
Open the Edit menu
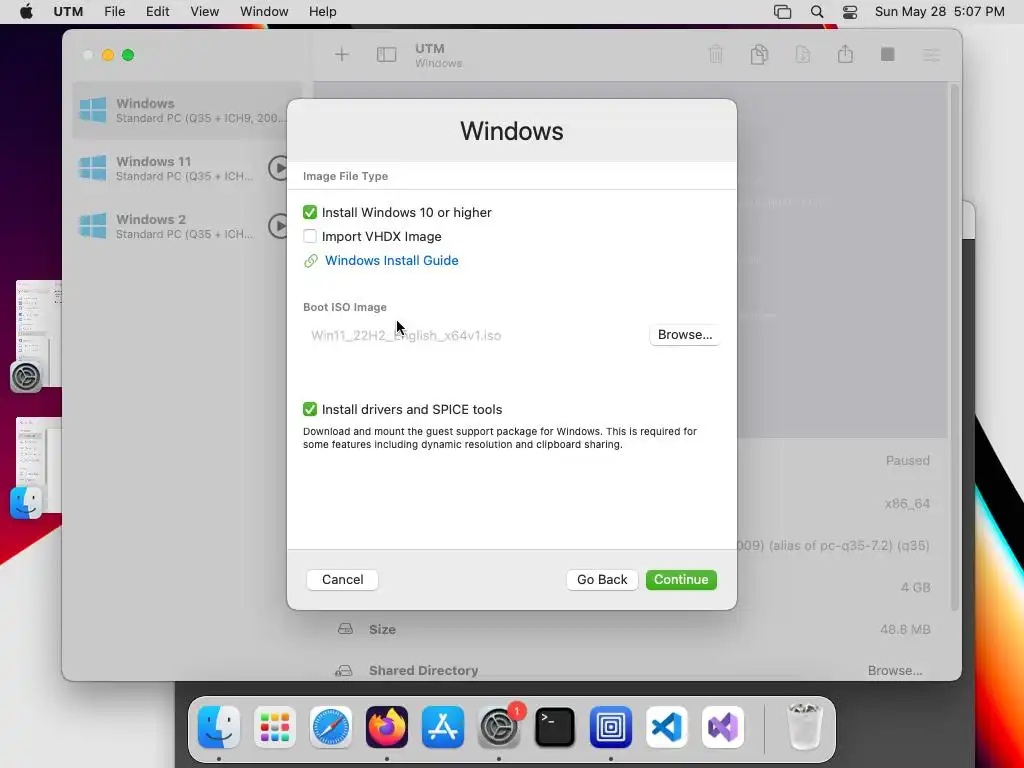(157, 12)
